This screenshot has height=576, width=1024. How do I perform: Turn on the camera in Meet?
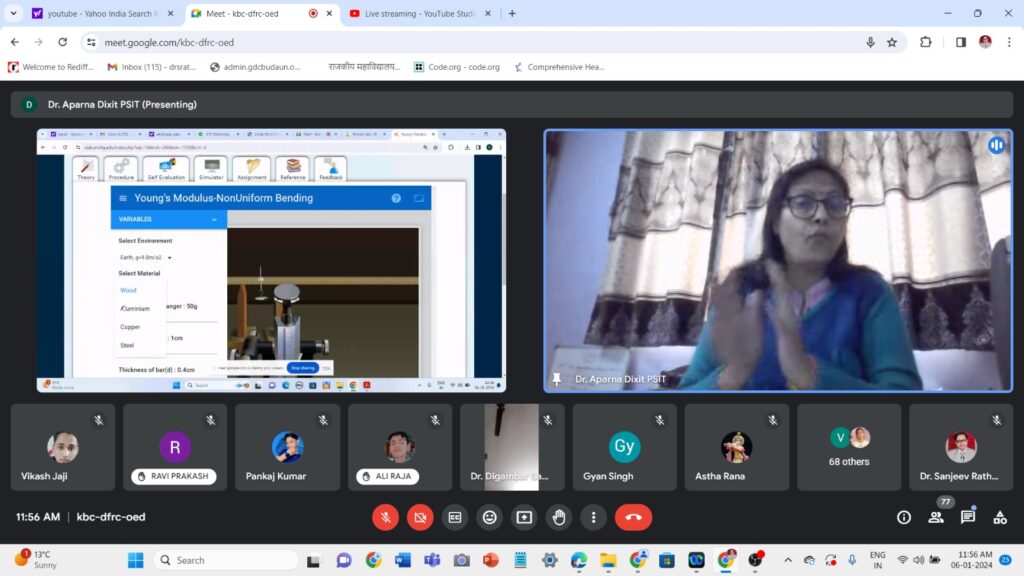420,517
